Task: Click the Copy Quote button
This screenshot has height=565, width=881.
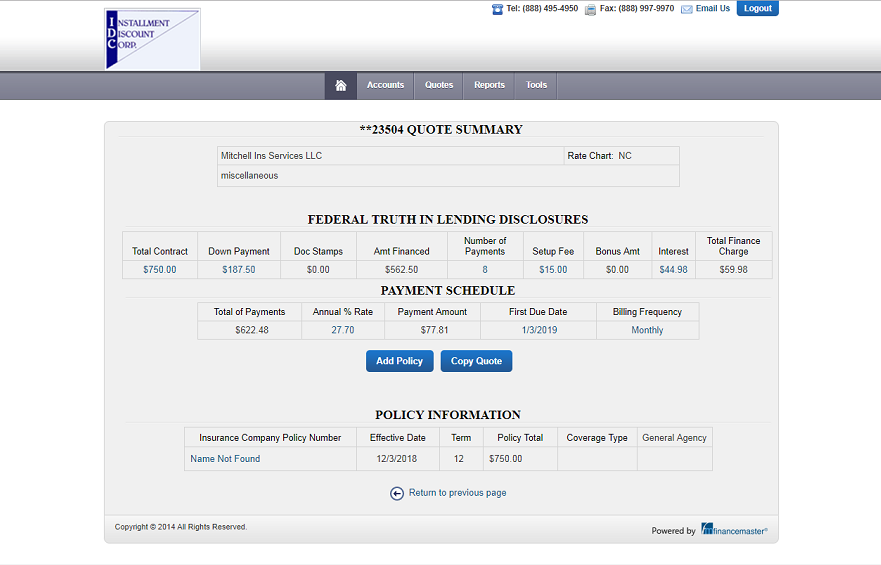Action: pyautogui.click(x=476, y=361)
